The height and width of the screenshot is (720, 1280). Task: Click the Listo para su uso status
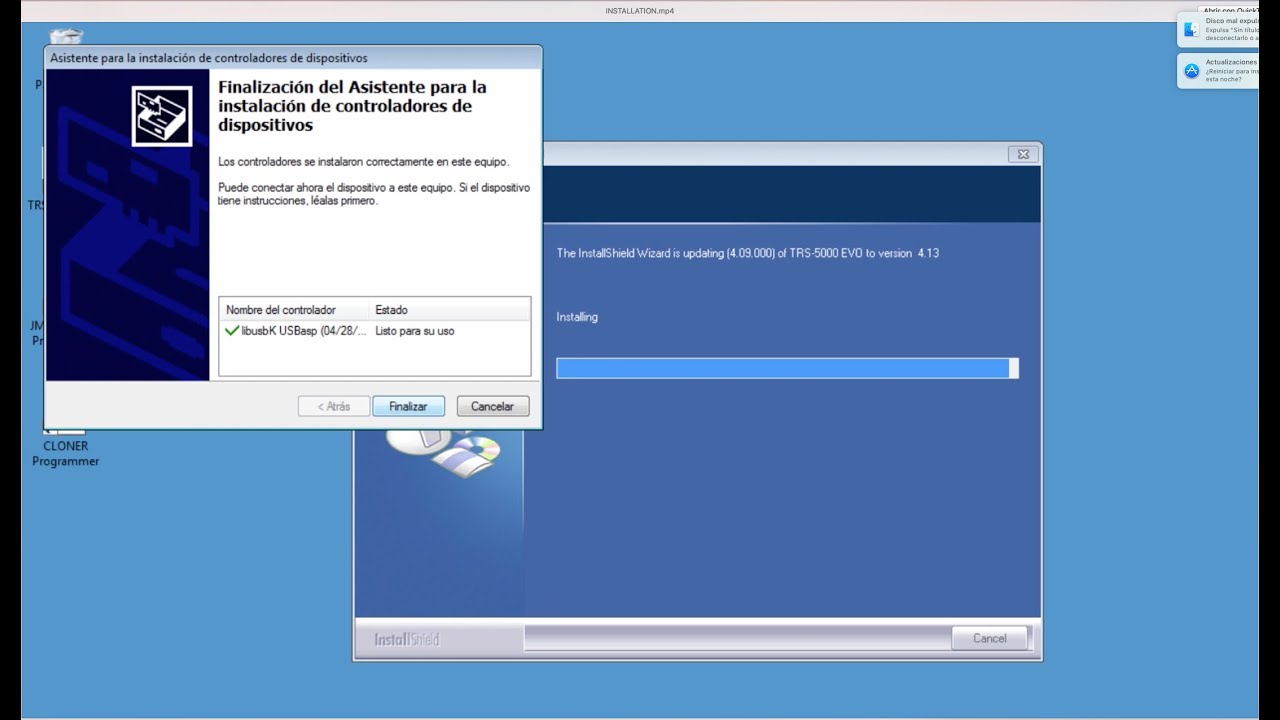[415, 331]
